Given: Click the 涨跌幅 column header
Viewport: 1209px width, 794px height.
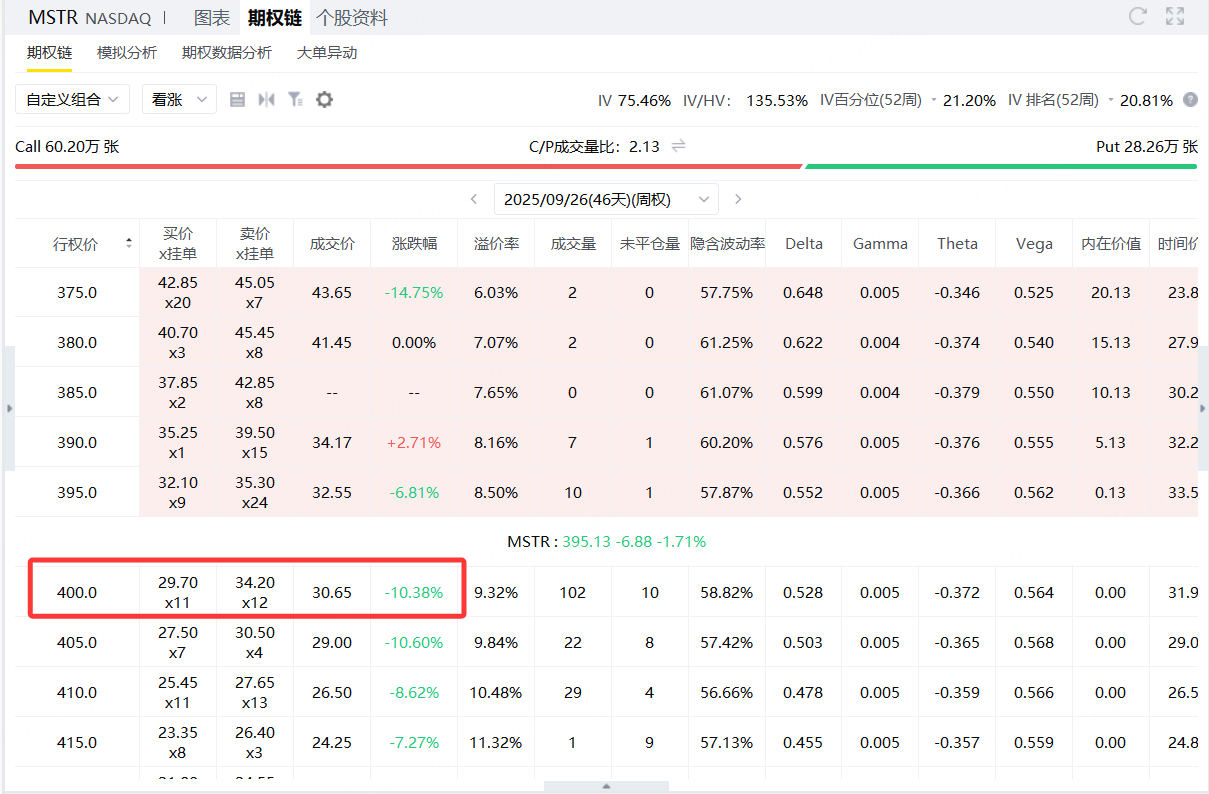Looking at the screenshot, I should pyautogui.click(x=414, y=243).
